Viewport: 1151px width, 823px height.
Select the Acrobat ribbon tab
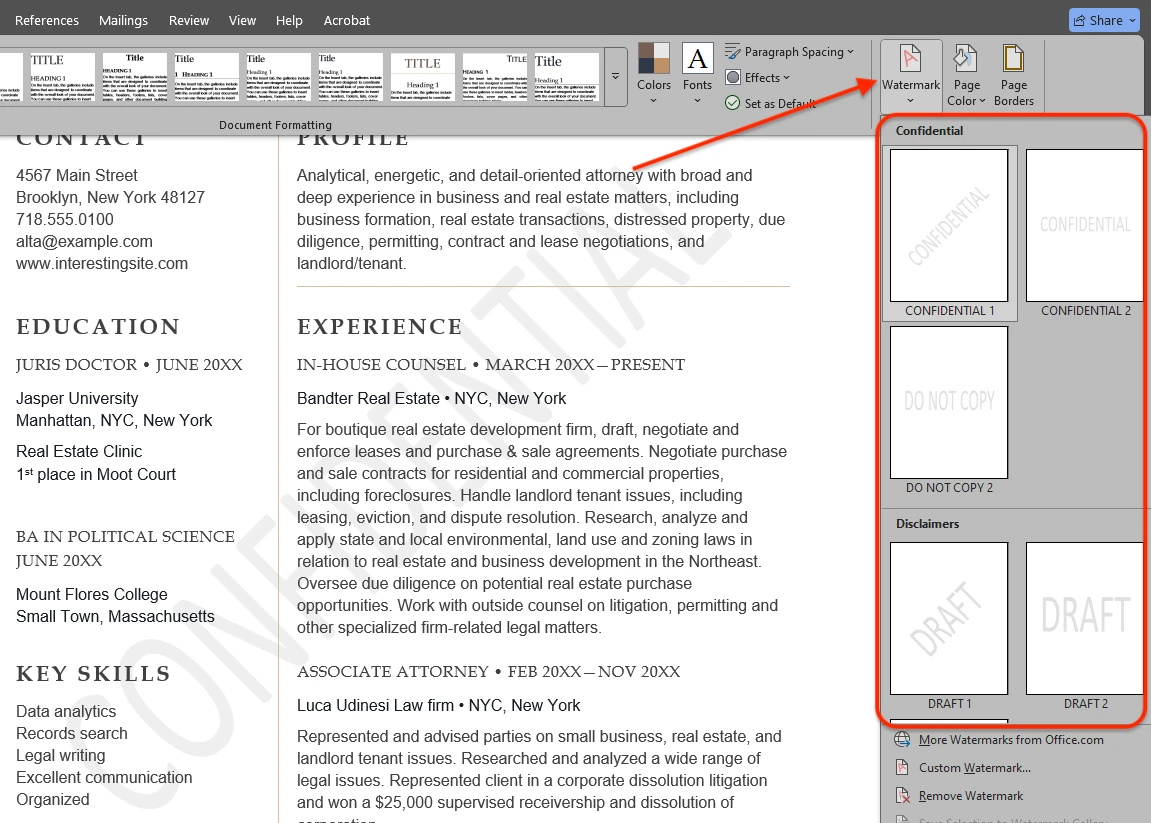coord(347,20)
